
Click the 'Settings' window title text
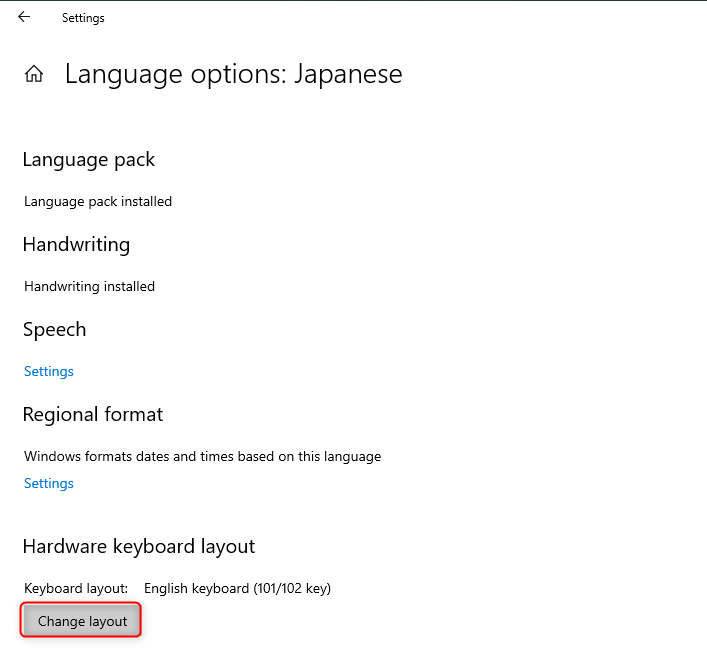(x=83, y=18)
